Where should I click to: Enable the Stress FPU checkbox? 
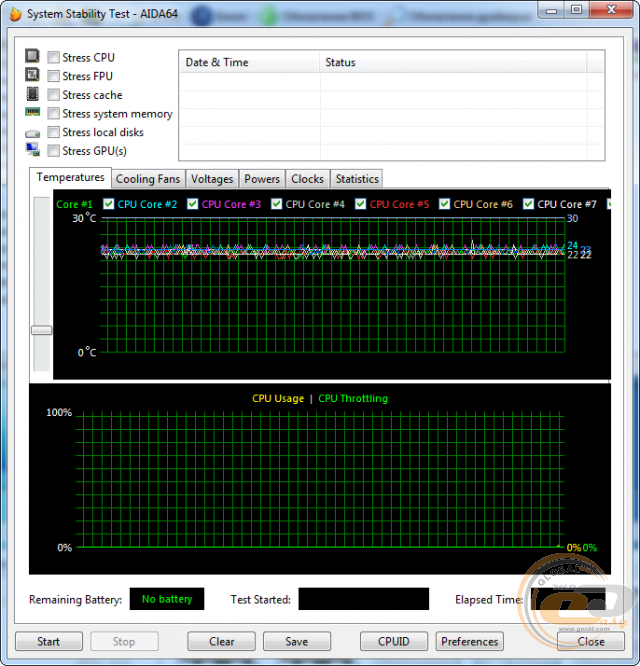[x=54, y=76]
